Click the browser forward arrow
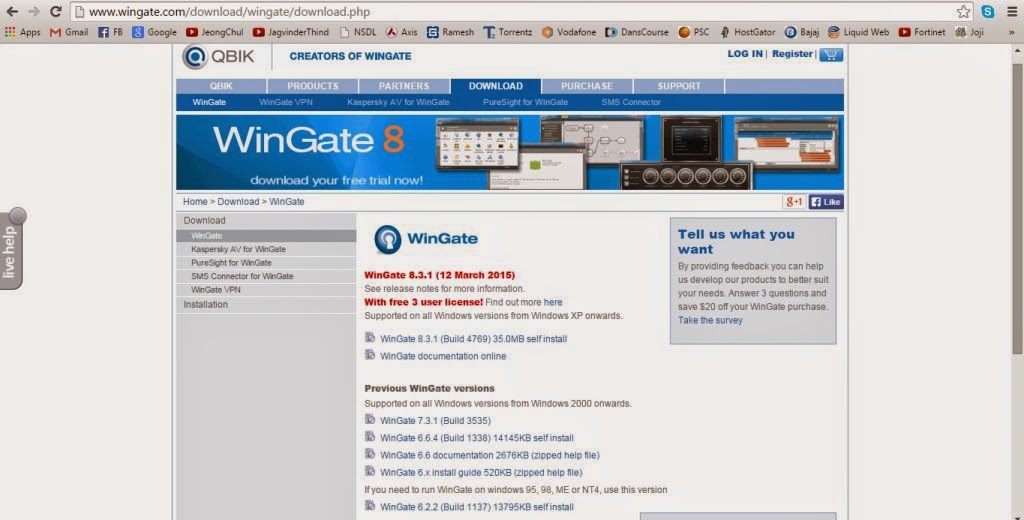1024x520 pixels. point(34,12)
